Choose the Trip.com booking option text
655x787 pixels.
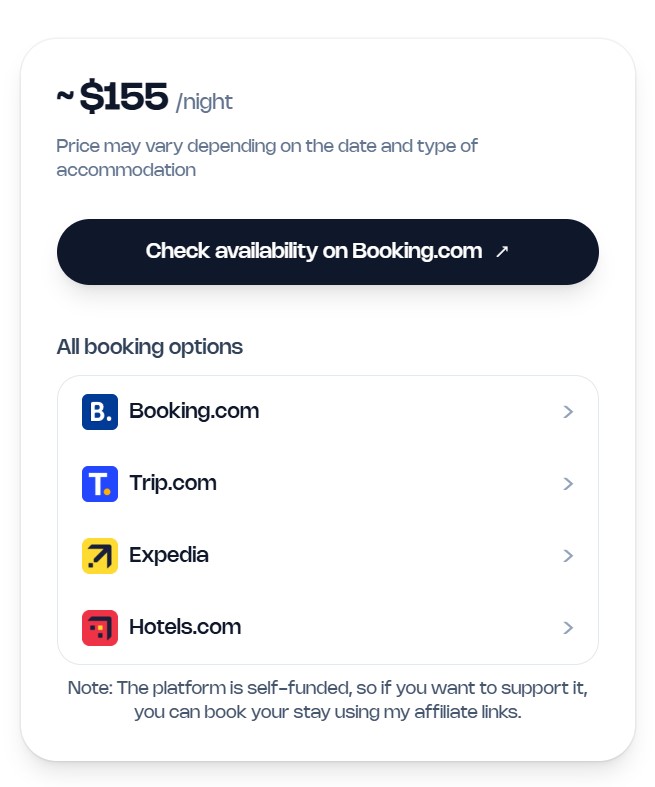[x=173, y=483]
